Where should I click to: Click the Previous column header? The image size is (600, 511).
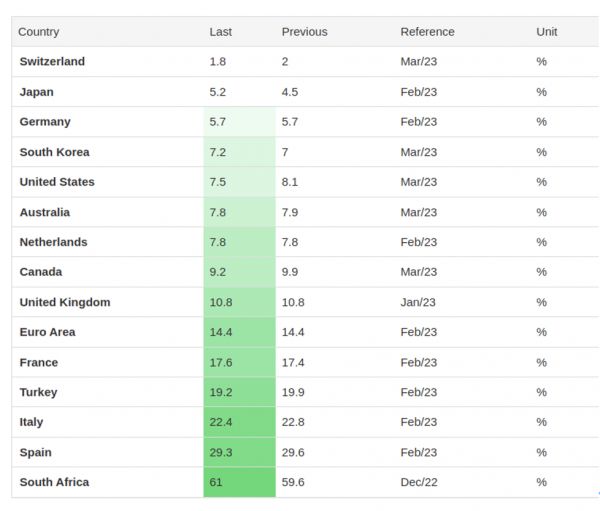[x=304, y=32]
